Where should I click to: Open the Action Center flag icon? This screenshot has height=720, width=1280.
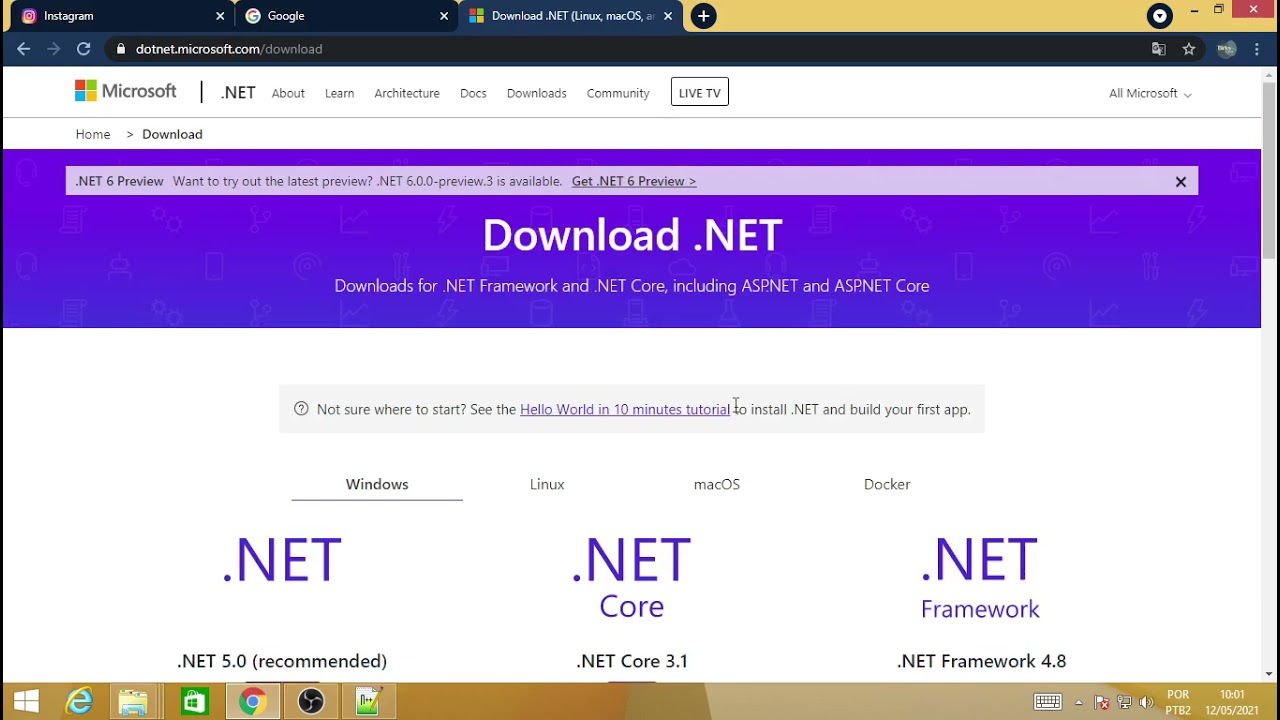pos(1101,702)
